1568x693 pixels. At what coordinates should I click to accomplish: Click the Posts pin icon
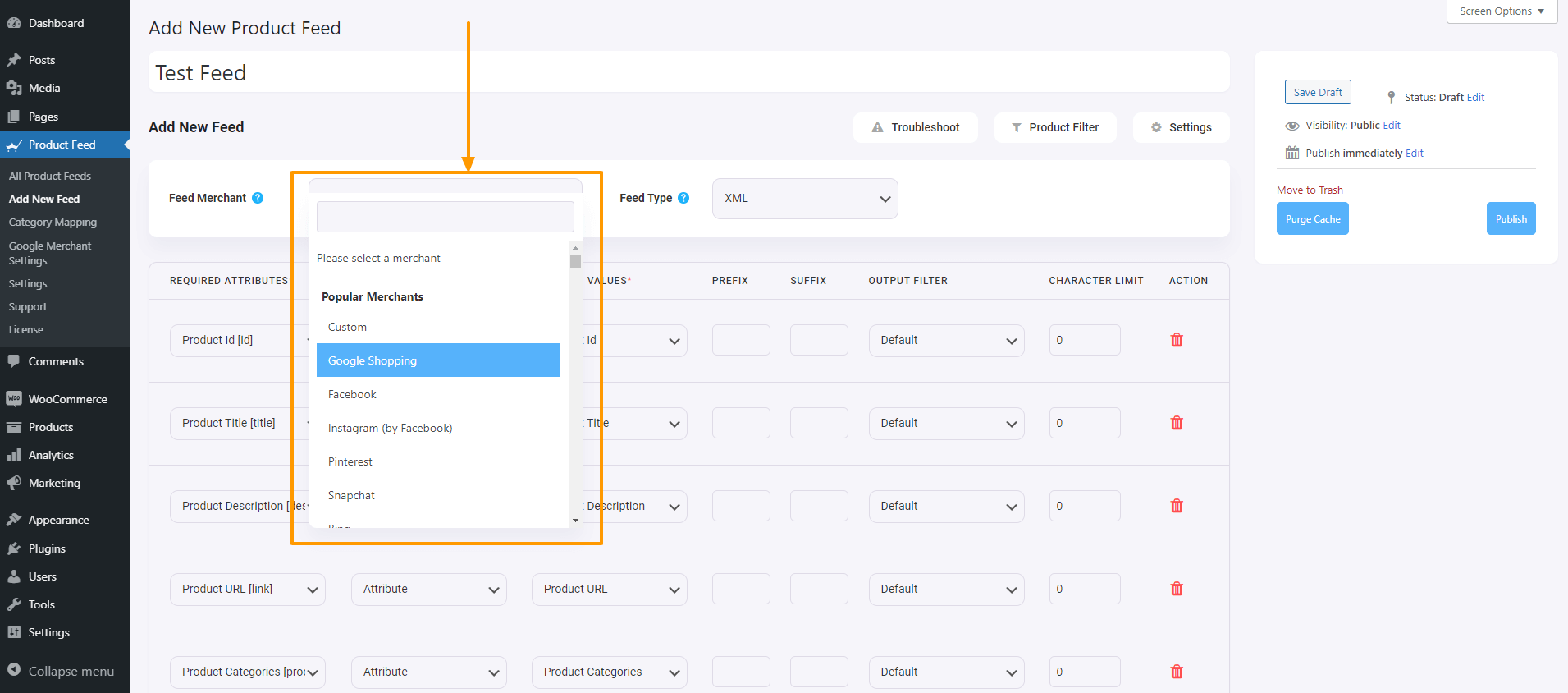point(14,60)
